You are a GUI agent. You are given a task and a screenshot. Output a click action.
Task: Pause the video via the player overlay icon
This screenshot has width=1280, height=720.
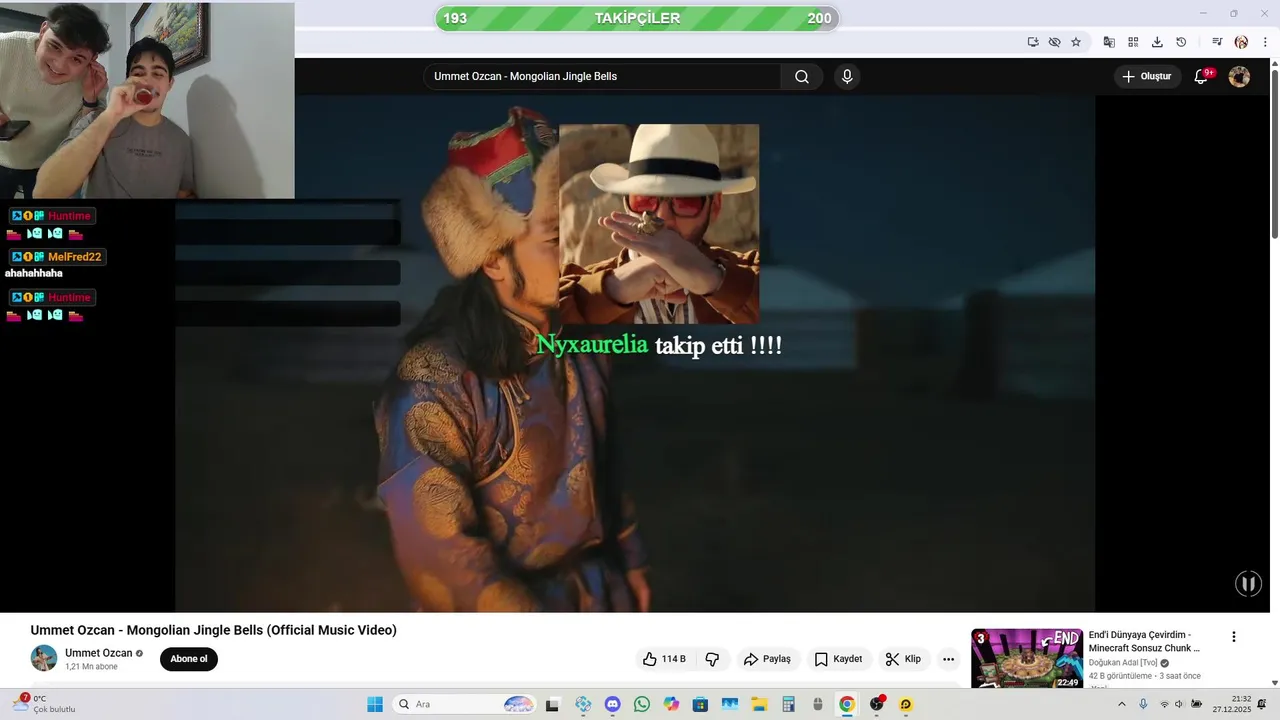coord(1248,584)
